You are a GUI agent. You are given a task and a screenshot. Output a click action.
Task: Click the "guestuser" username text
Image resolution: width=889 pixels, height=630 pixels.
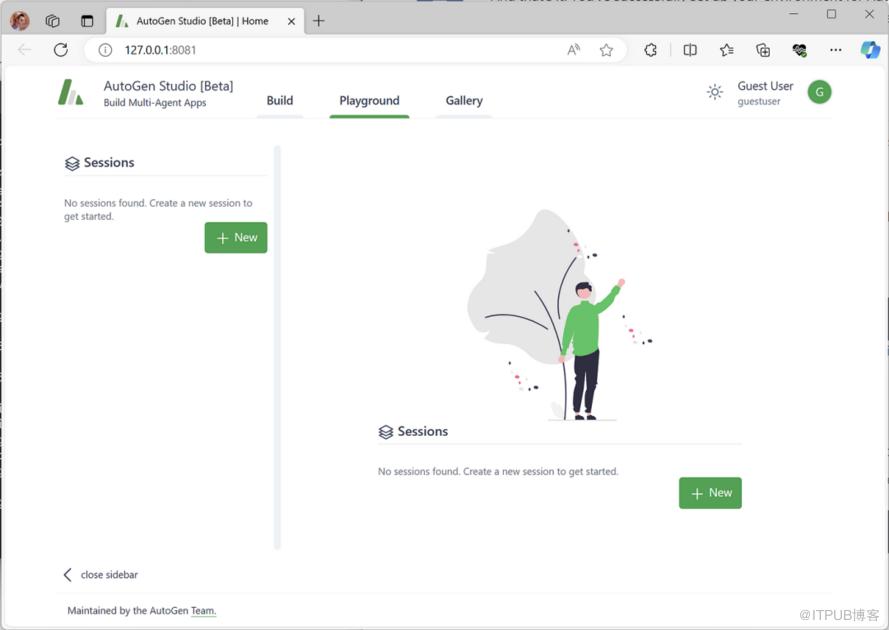click(x=759, y=102)
